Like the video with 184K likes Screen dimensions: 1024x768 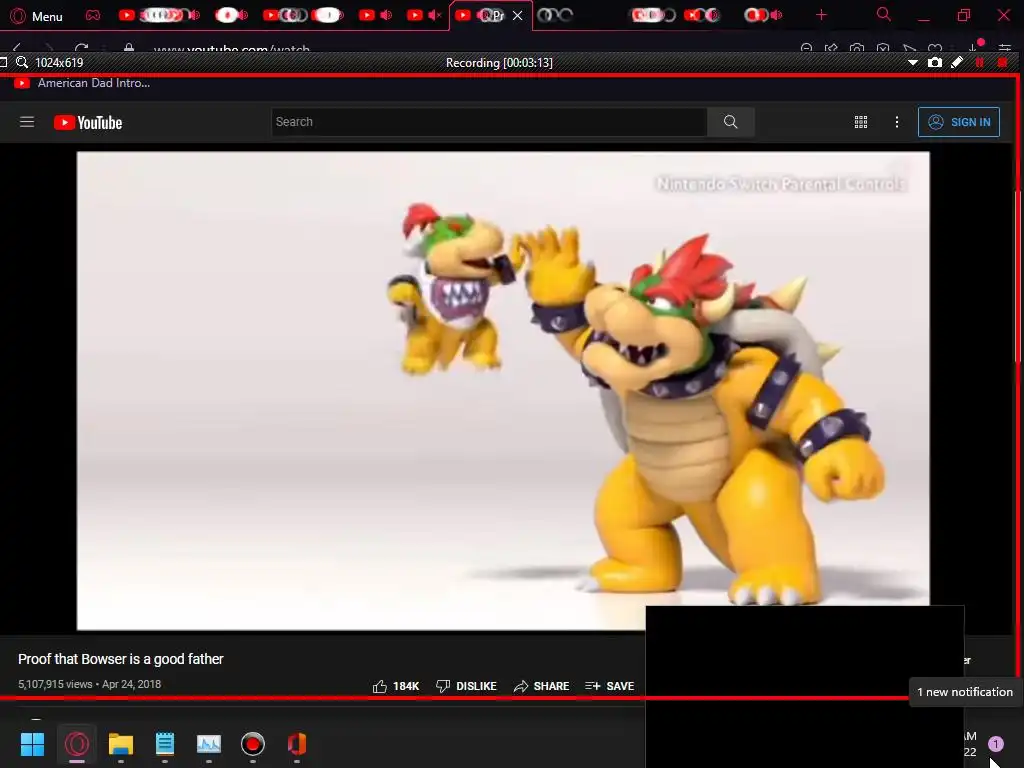tap(396, 686)
